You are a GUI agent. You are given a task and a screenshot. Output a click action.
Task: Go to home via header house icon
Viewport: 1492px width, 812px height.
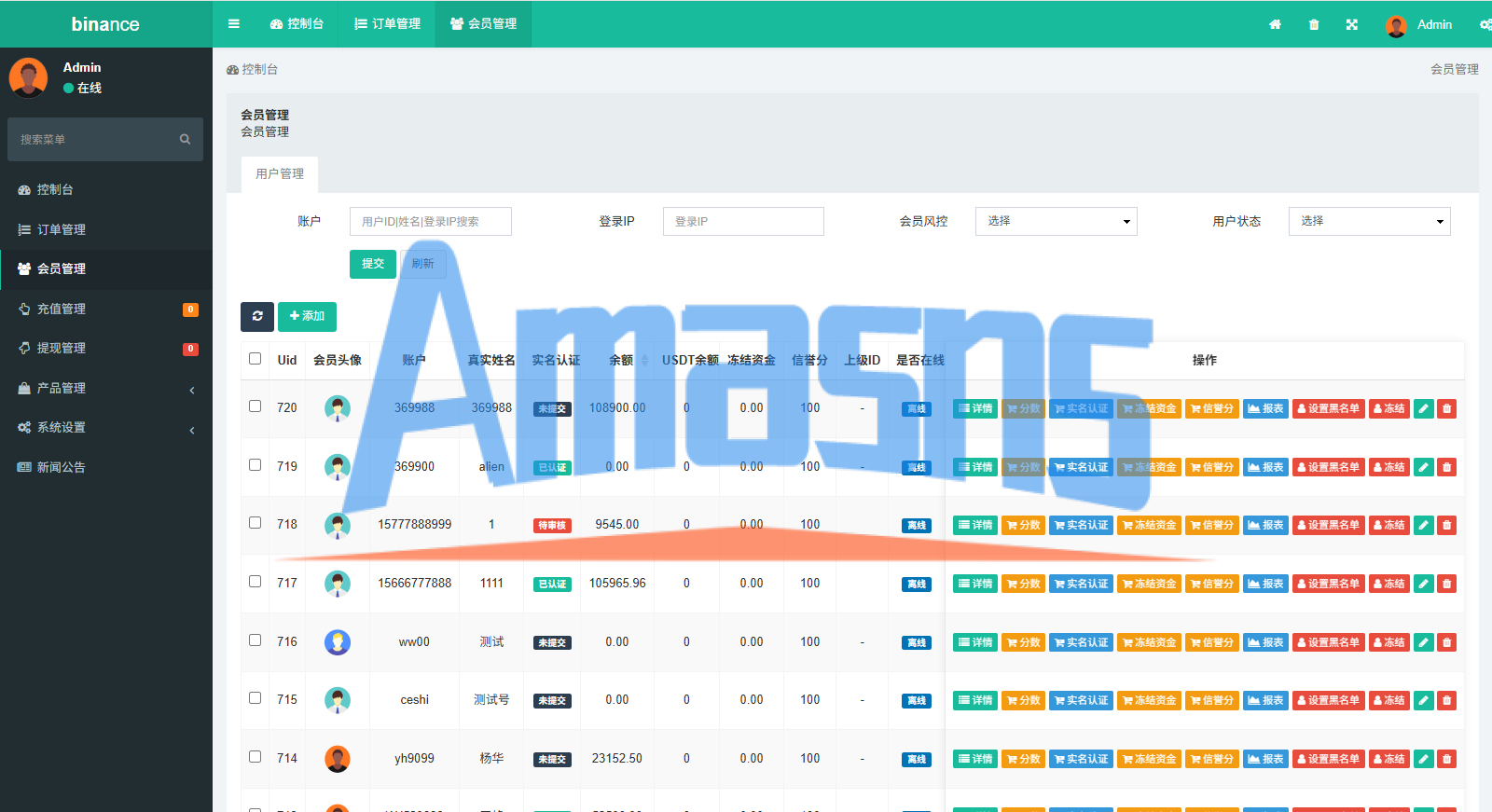point(1275,25)
